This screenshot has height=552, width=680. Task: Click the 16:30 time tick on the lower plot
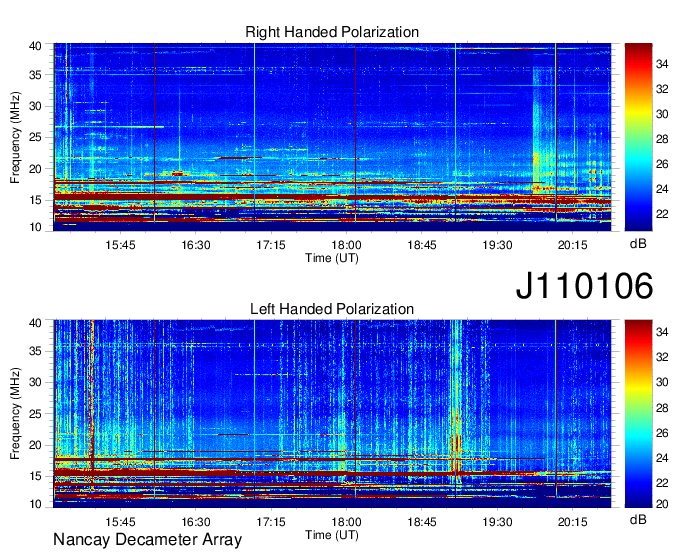(x=196, y=522)
